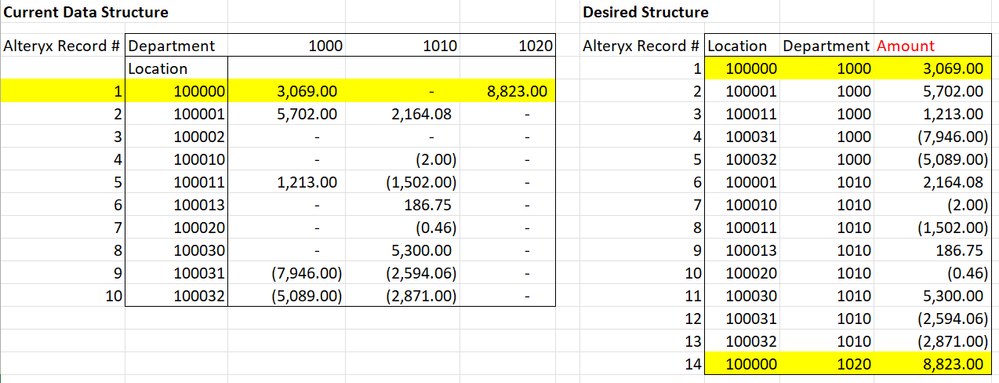Click record number 14 in Desired table
The image size is (999, 383).
pos(693,365)
